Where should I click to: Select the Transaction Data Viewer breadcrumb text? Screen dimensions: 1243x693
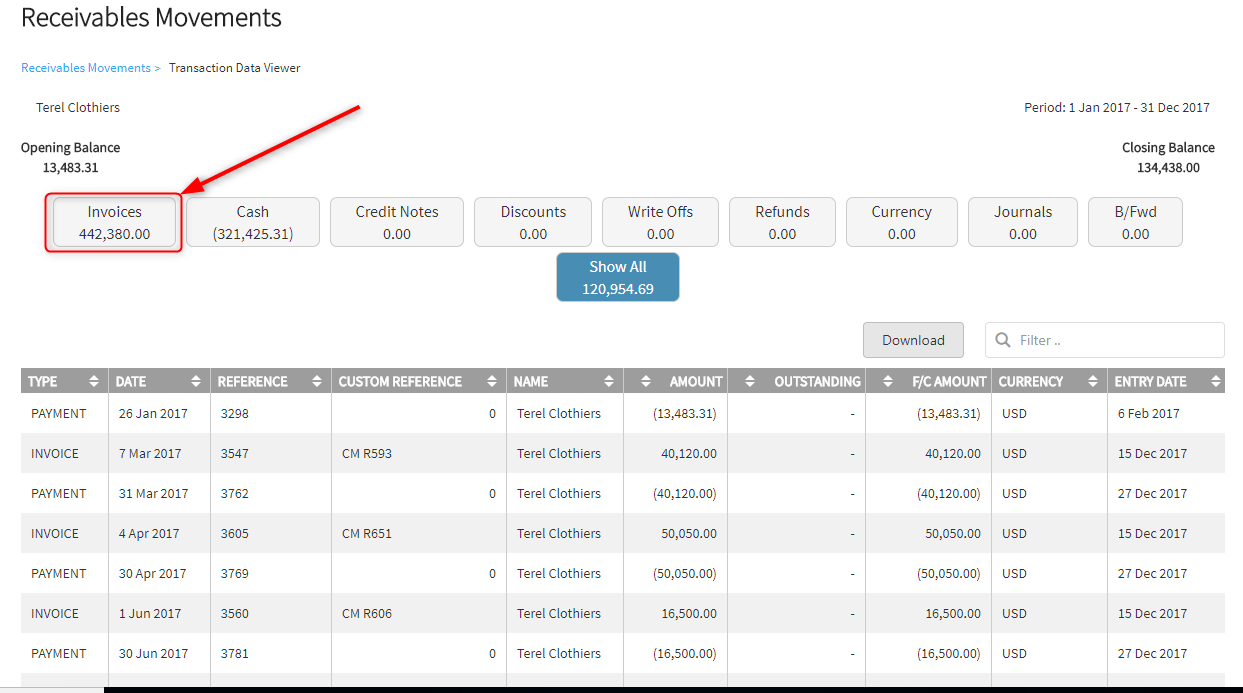[x=235, y=68]
